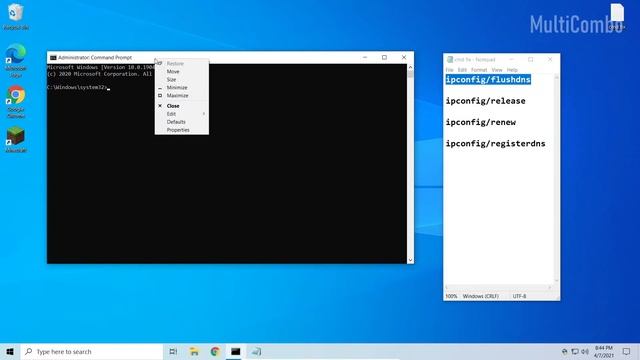Open the volume icon in system tray
The height and width of the screenshot is (360, 640).
584,351
